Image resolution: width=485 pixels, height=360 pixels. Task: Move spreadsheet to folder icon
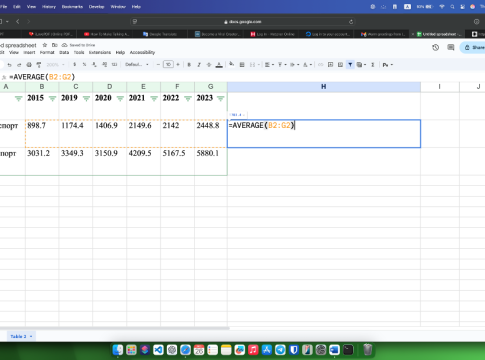click(x=55, y=45)
